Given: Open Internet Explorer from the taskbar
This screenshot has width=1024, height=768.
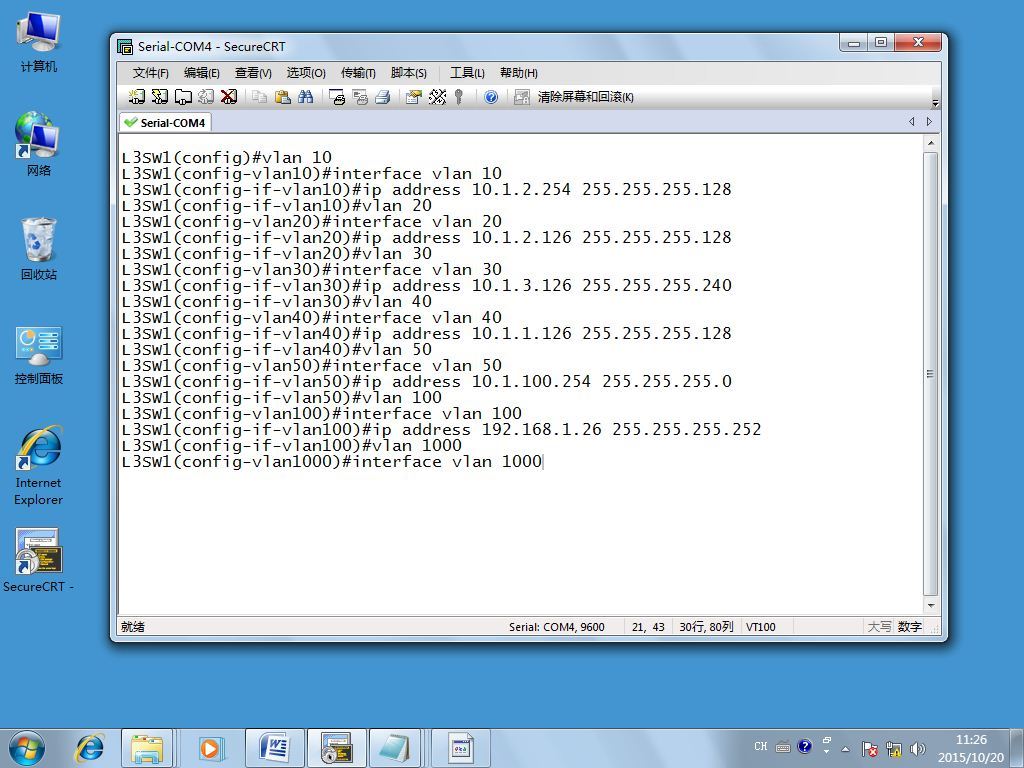Looking at the screenshot, I should click(x=89, y=748).
